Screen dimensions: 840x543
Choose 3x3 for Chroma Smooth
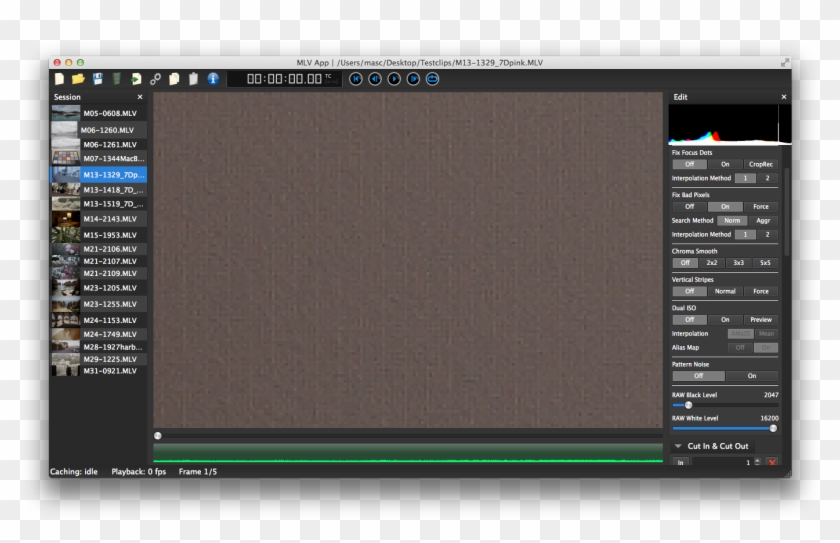(739, 263)
